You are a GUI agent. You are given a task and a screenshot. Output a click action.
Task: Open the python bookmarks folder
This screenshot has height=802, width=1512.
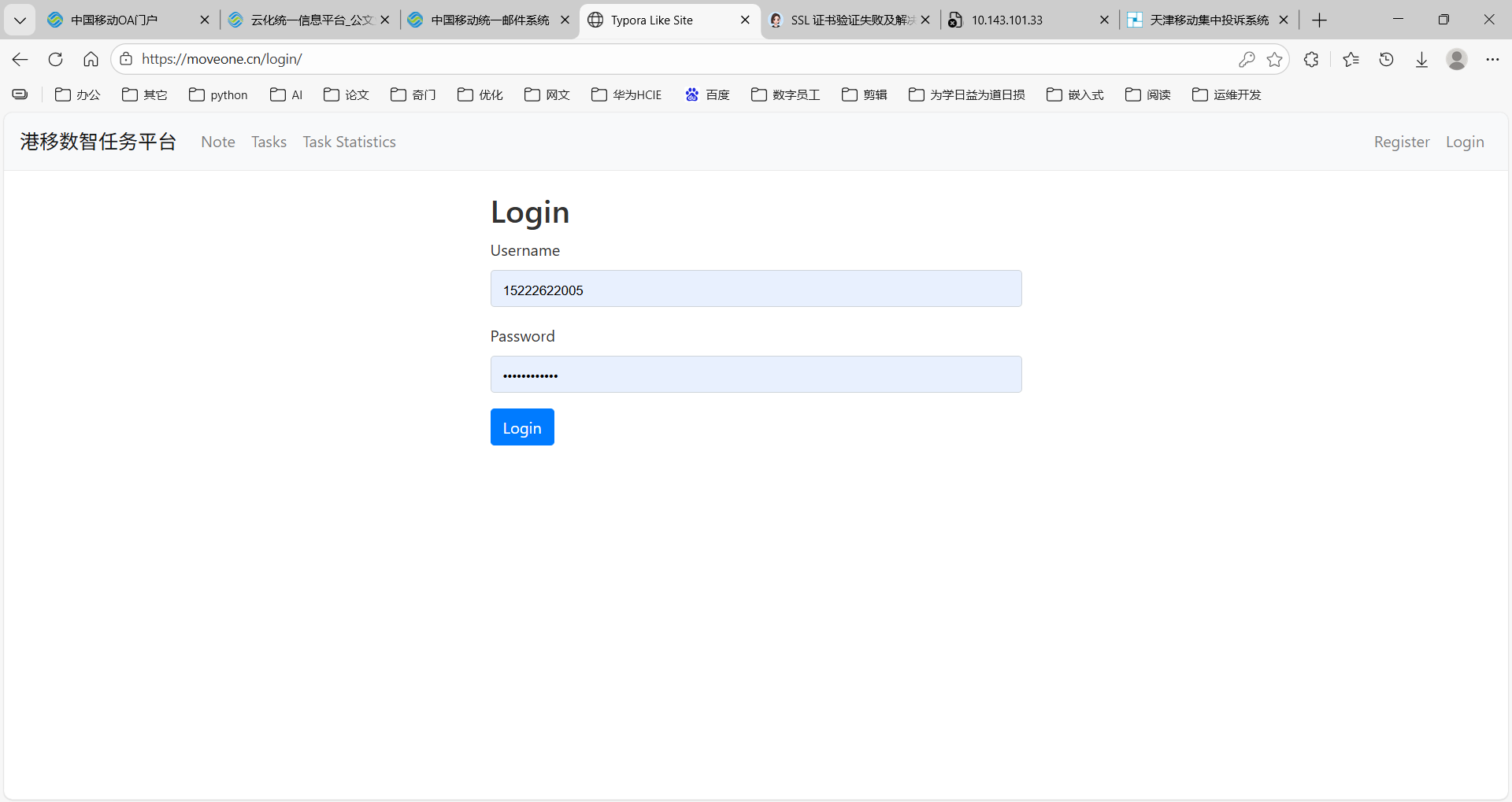point(218,94)
